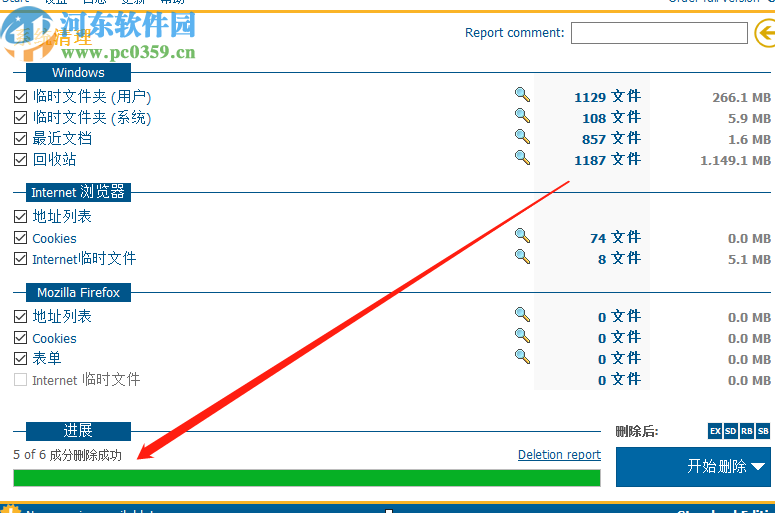This screenshot has width=775, height=513.
Task: Open the Deletion report link
Action: pyautogui.click(x=559, y=455)
